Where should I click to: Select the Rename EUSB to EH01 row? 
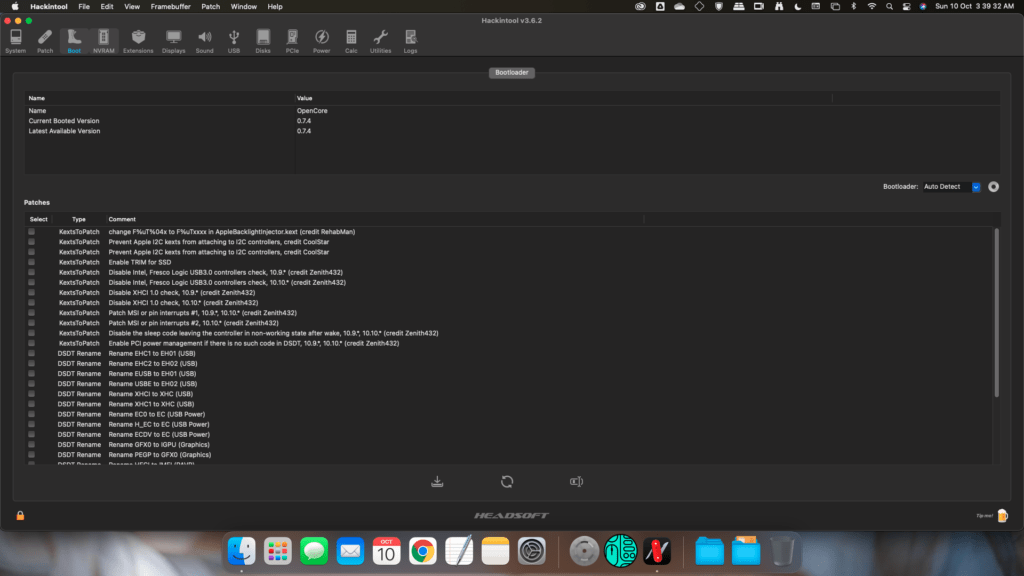(509, 374)
